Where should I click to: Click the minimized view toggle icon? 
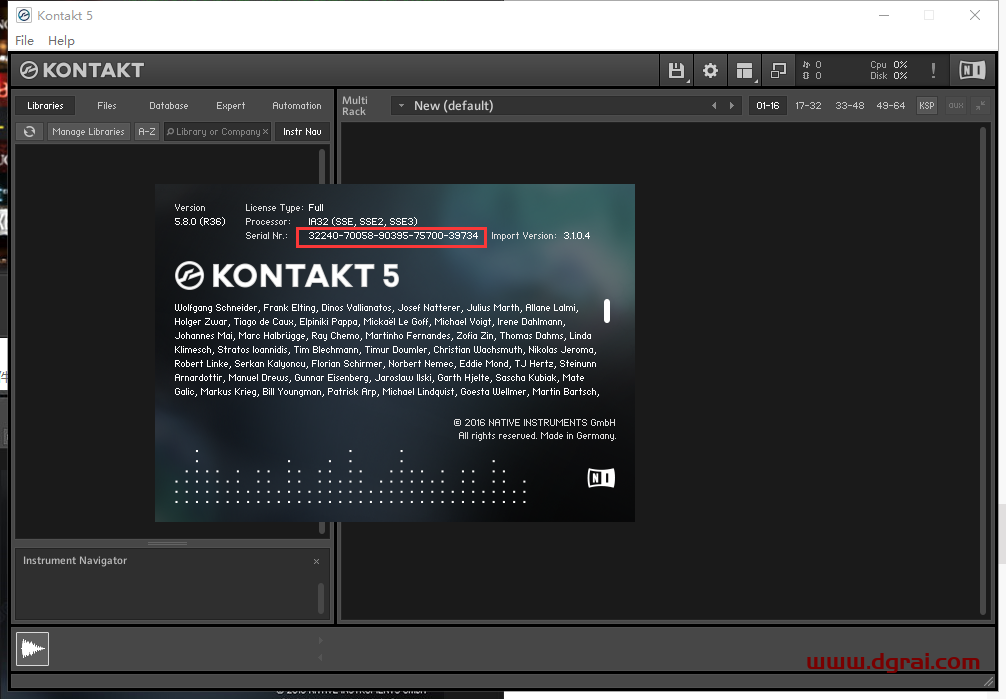coord(779,70)
